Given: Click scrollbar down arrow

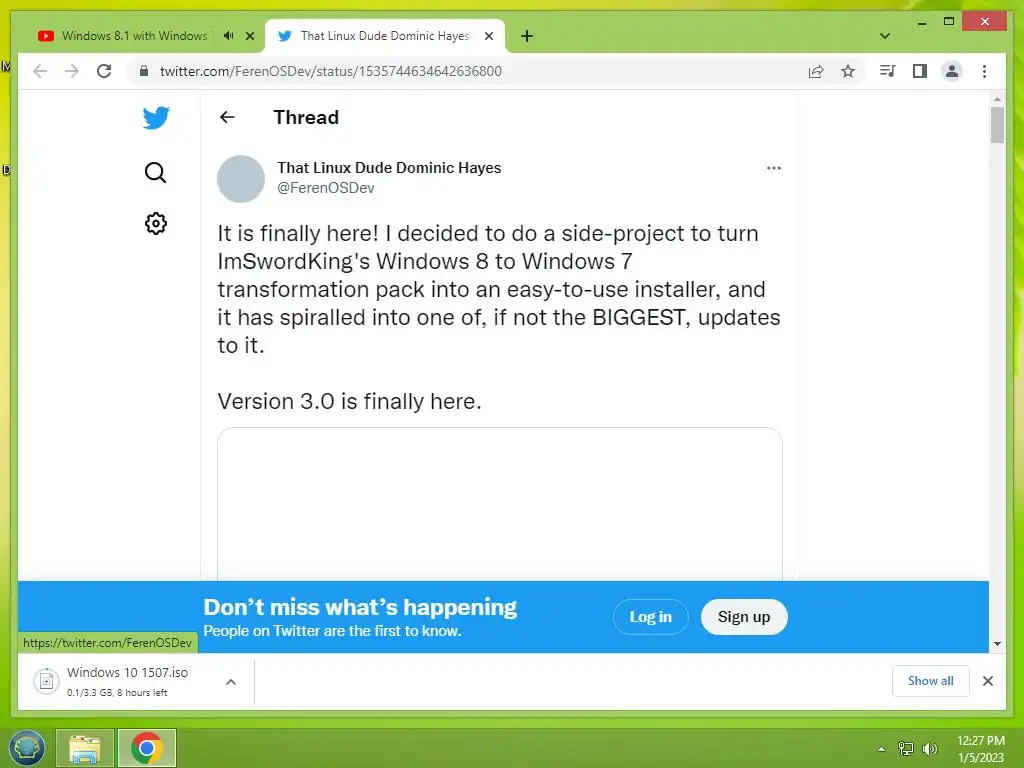Looking at the screenshot, I should pos(997,644).
